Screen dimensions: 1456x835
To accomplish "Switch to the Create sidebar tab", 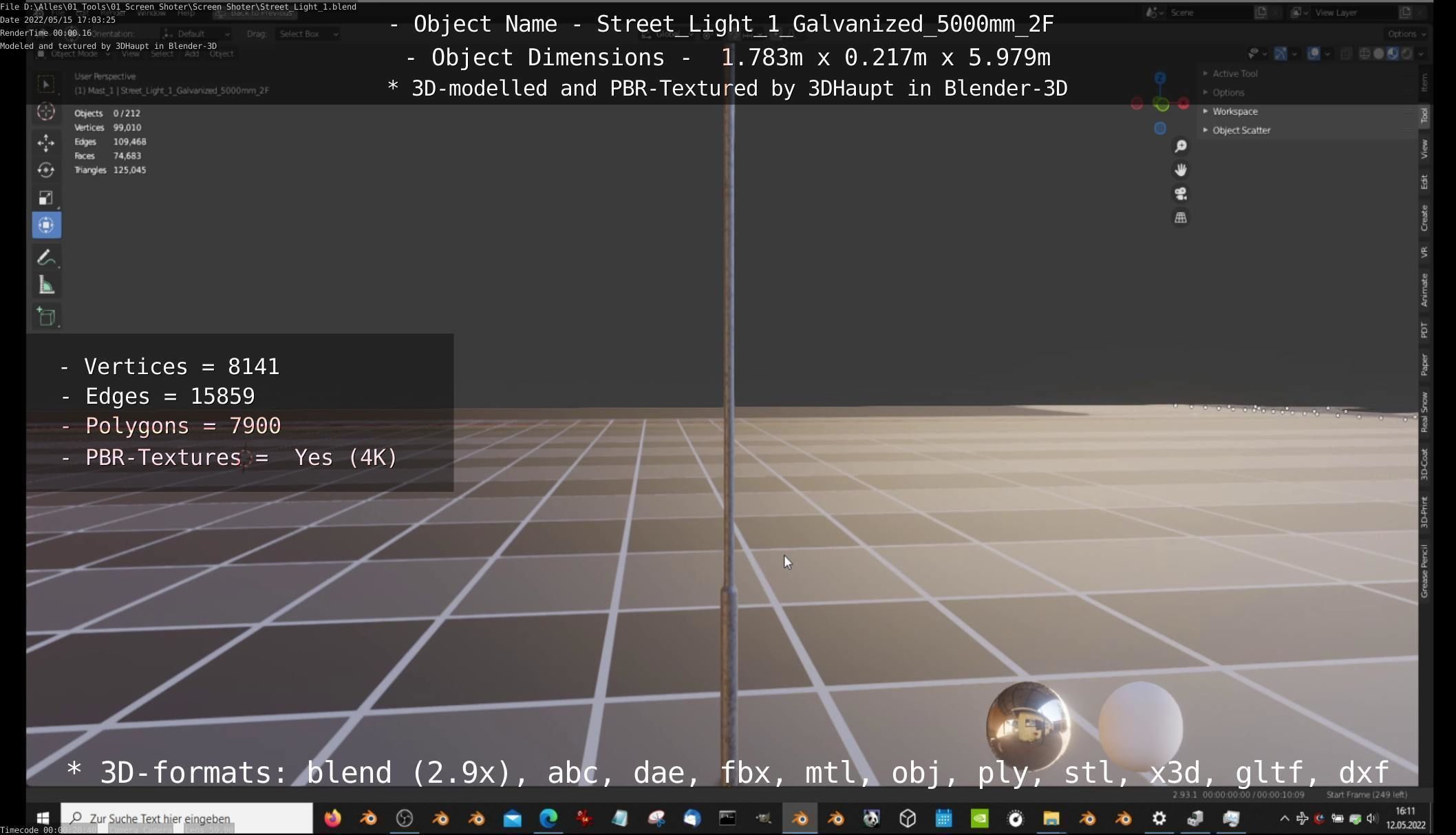I will 1424,218.
